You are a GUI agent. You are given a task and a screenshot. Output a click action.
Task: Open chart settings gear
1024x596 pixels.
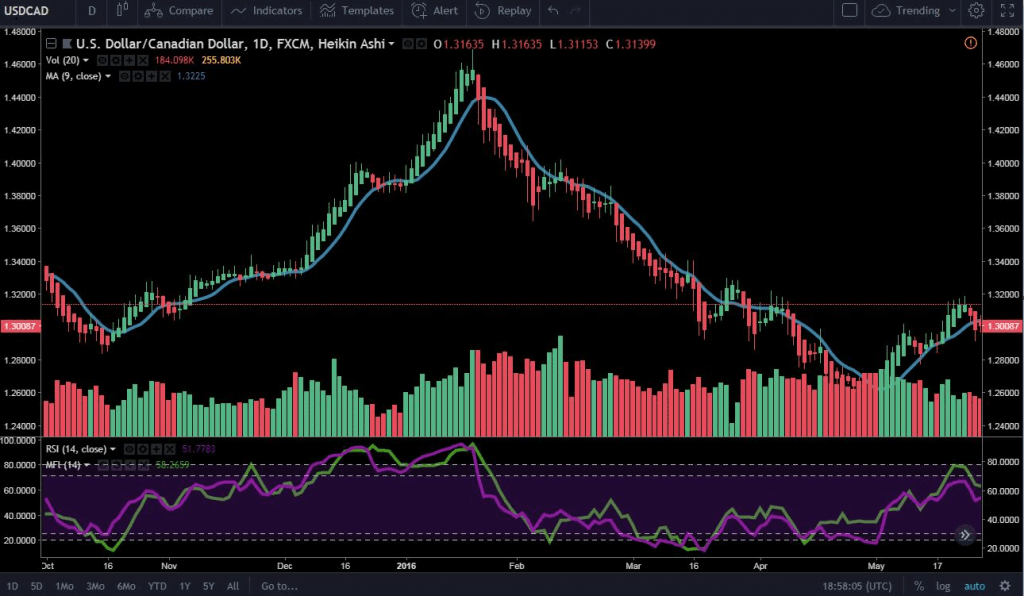(x=977, y=11)
